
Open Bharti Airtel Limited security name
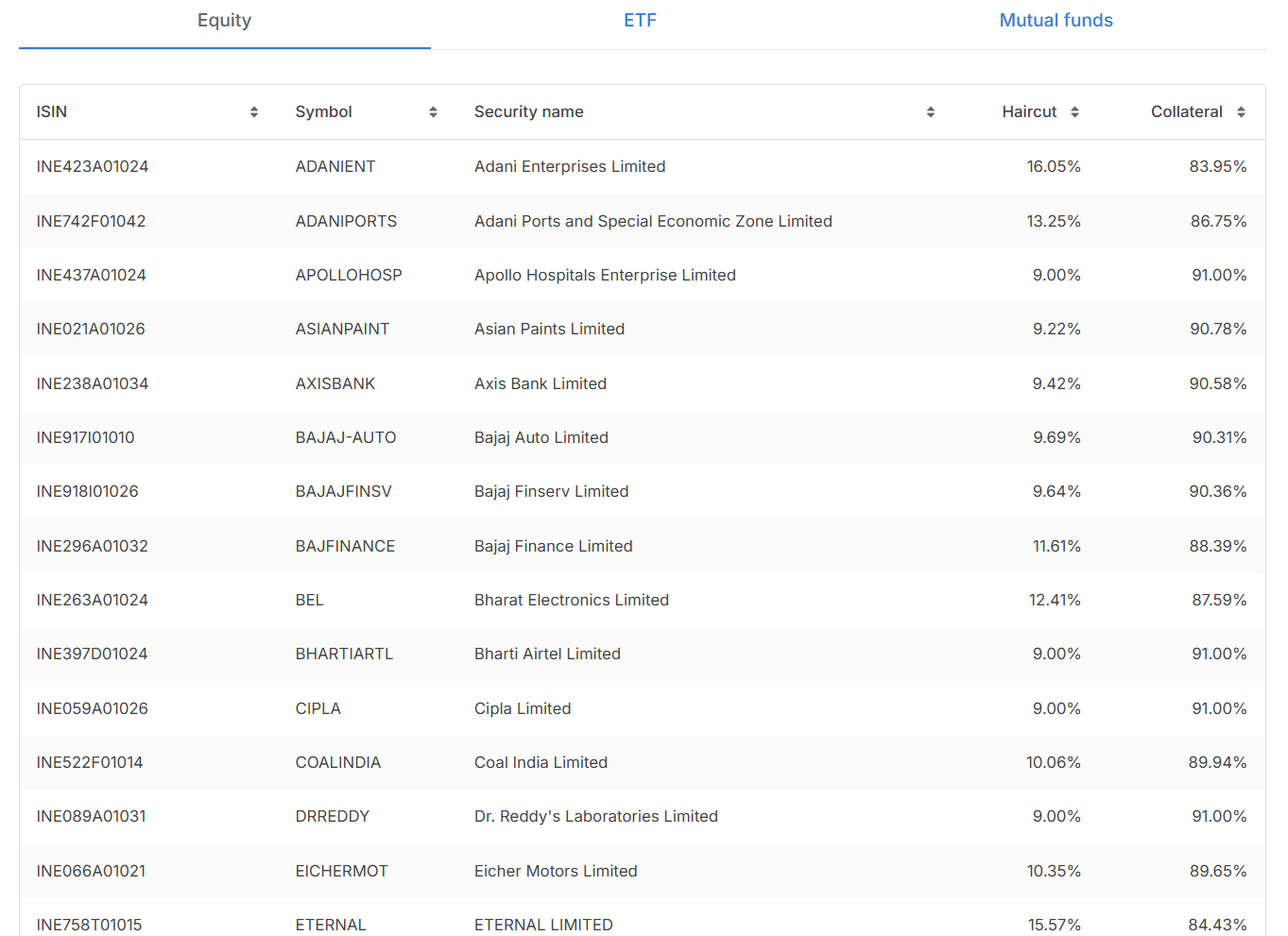coord(547,654)
